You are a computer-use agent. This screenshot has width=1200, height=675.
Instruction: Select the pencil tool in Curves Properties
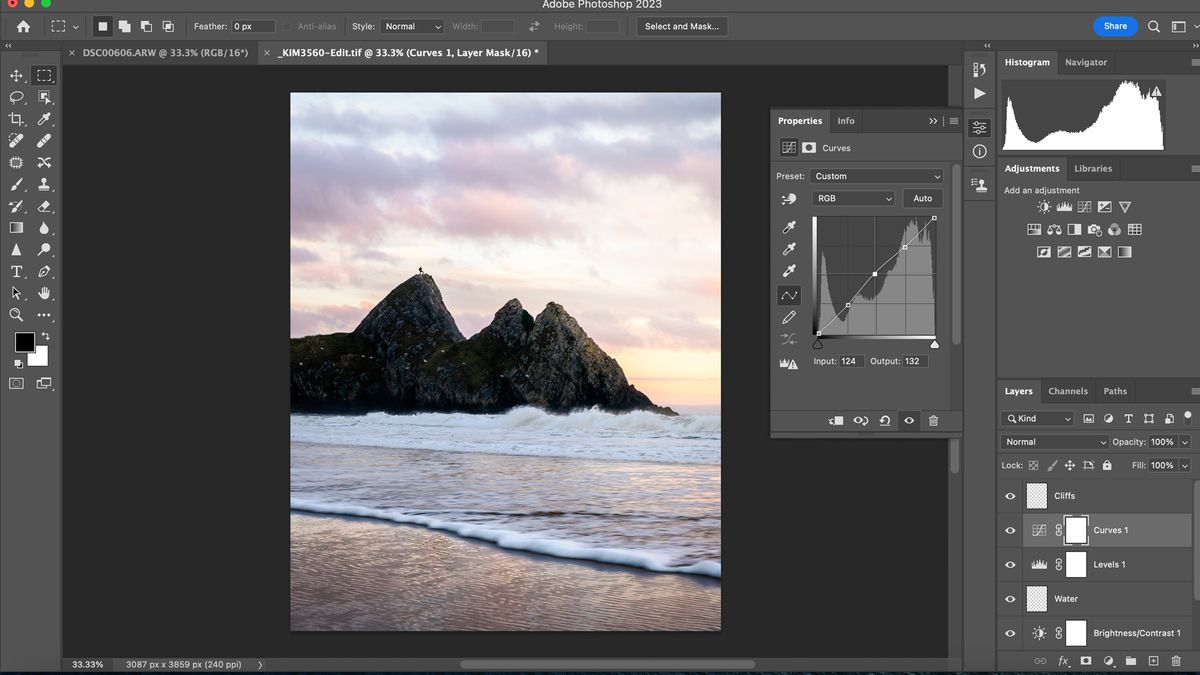(x=788, y=319)
